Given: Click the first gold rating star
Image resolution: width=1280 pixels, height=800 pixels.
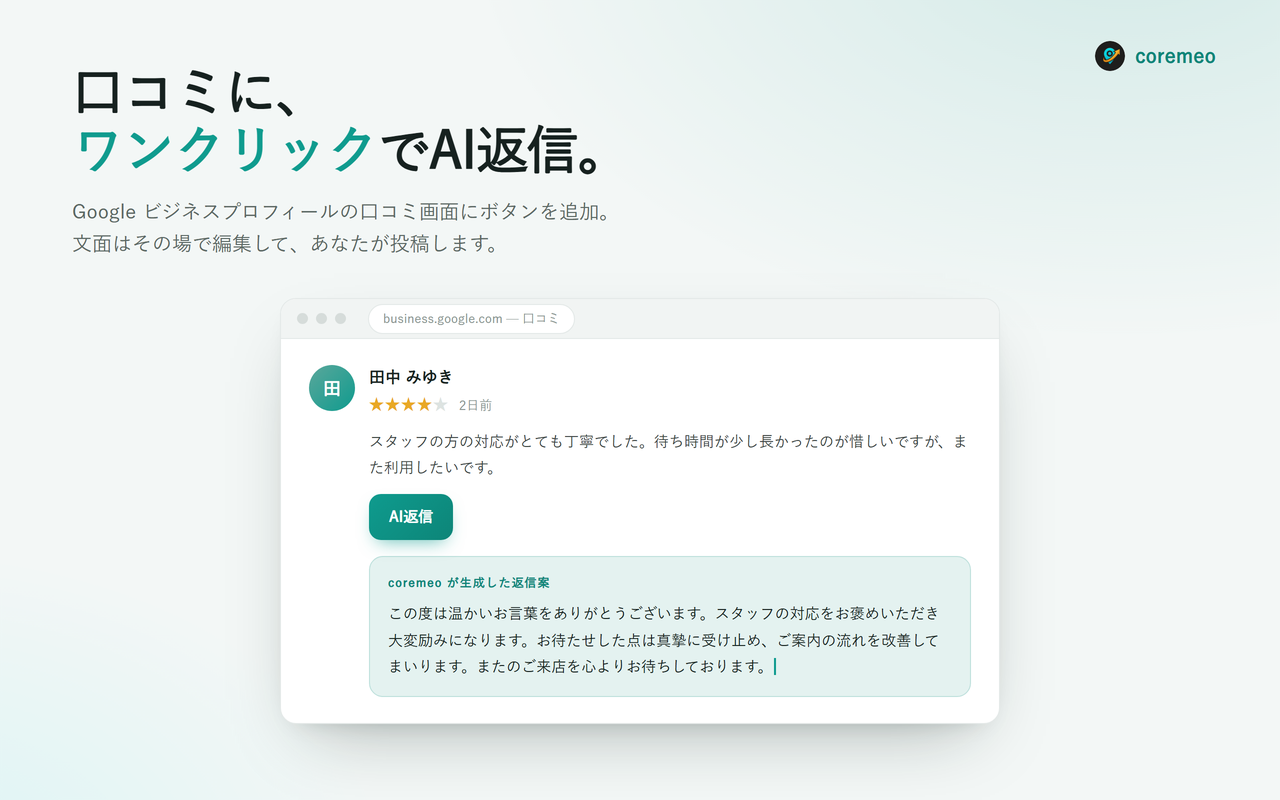Looking at the screenshot, I should pos(377,405).
